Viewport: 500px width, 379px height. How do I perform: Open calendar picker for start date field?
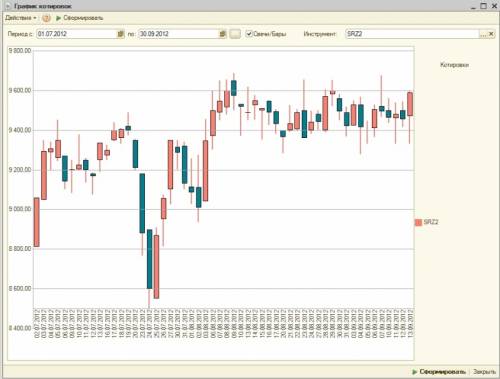(120, 34)
